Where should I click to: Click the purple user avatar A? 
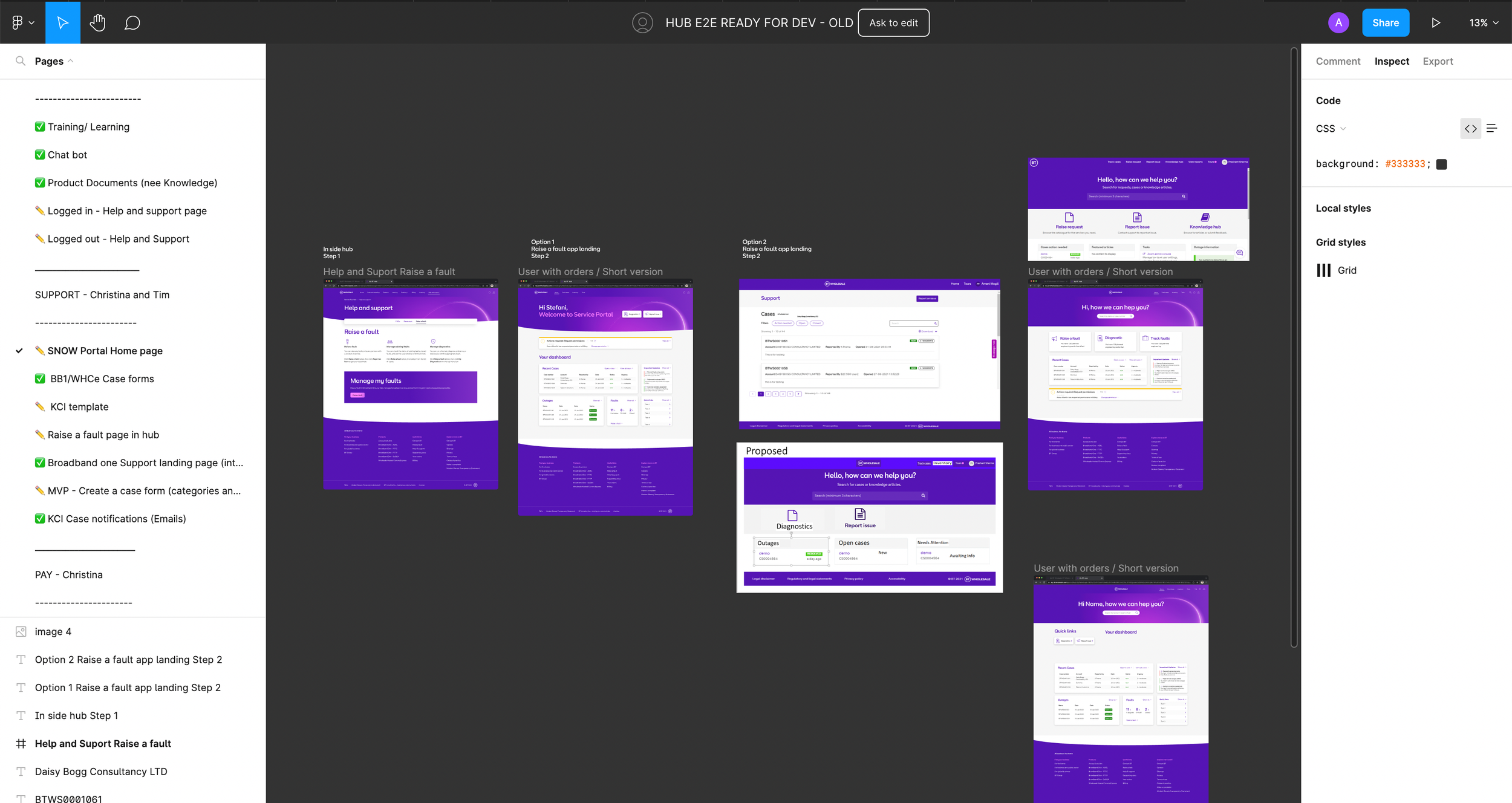coord(1338,22)
